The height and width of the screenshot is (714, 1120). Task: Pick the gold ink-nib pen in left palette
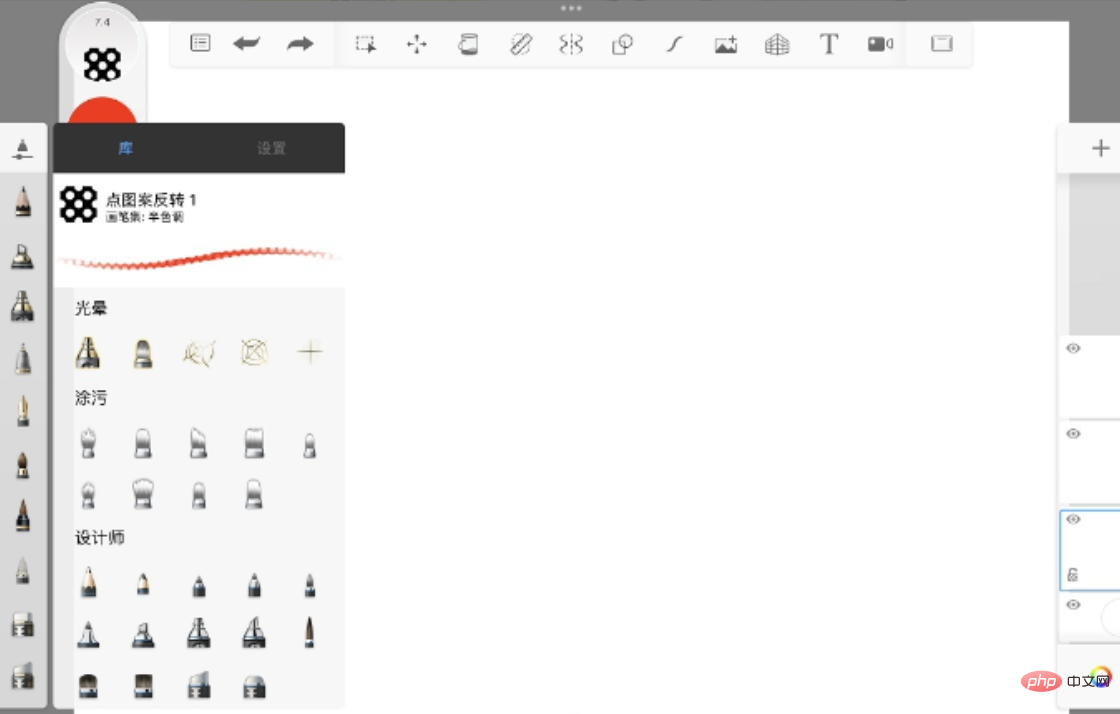pyautogui.click(x=23, y=411)
